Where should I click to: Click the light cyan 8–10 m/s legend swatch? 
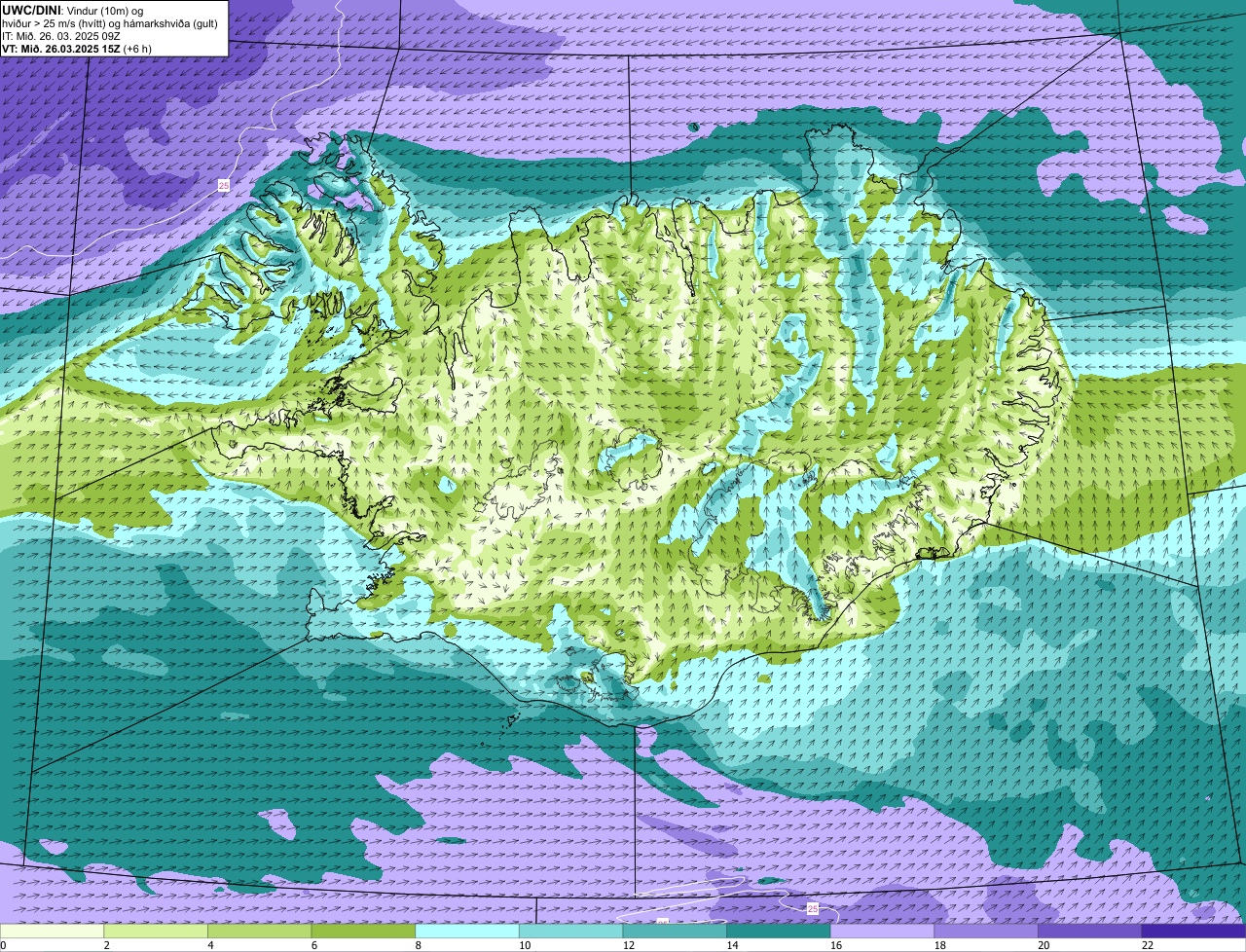[x=467, y=931]
